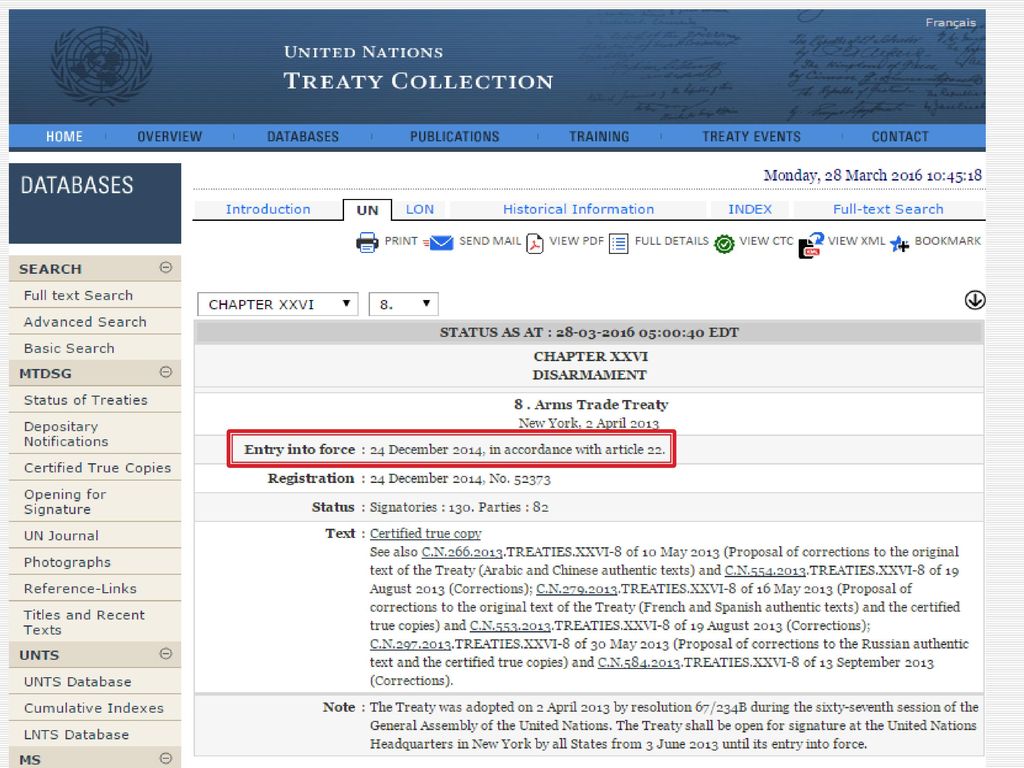
Task: Open the Historical Information tab
Action: point(578,209)
